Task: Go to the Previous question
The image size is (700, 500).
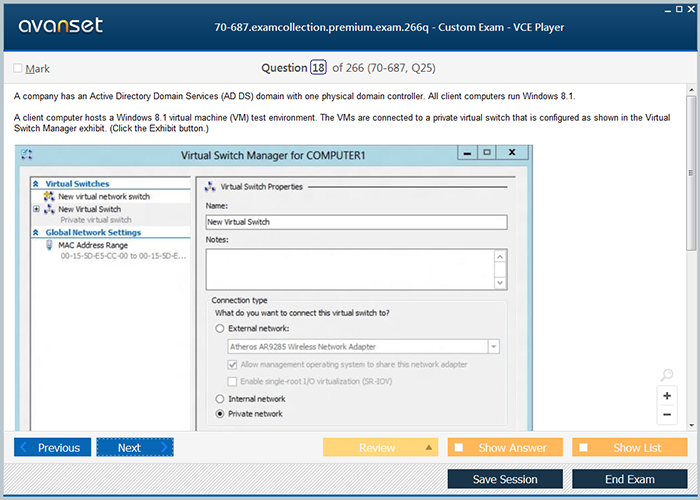Action: (x=52, y=447)
